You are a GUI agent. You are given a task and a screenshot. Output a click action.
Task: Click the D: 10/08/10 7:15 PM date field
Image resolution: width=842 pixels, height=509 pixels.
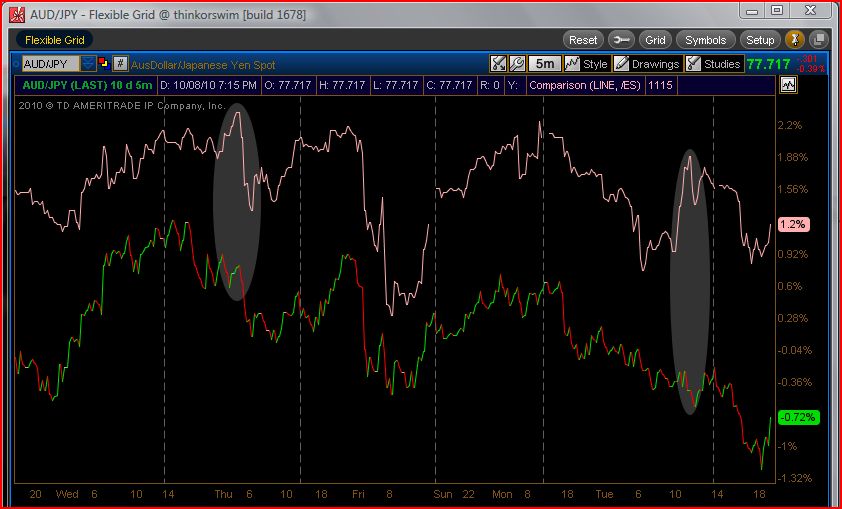[x=209, y=85]
